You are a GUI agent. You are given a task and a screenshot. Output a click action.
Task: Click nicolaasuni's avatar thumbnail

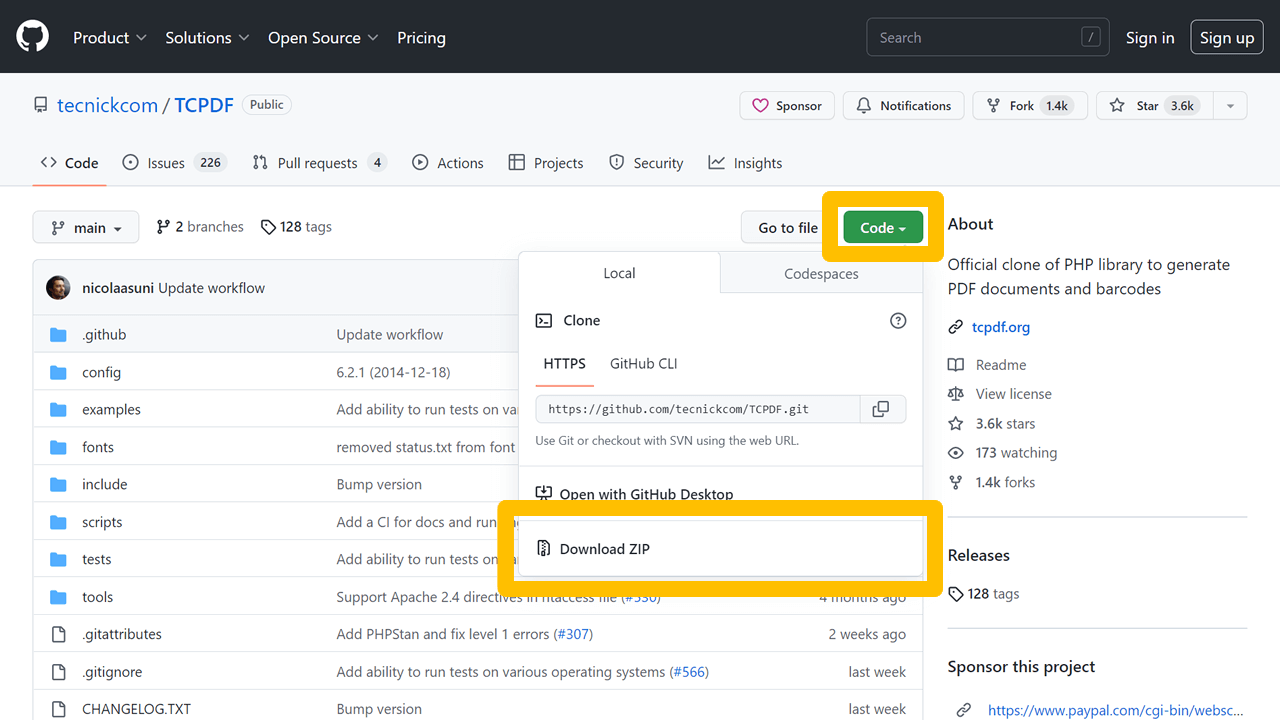[59, 288]
